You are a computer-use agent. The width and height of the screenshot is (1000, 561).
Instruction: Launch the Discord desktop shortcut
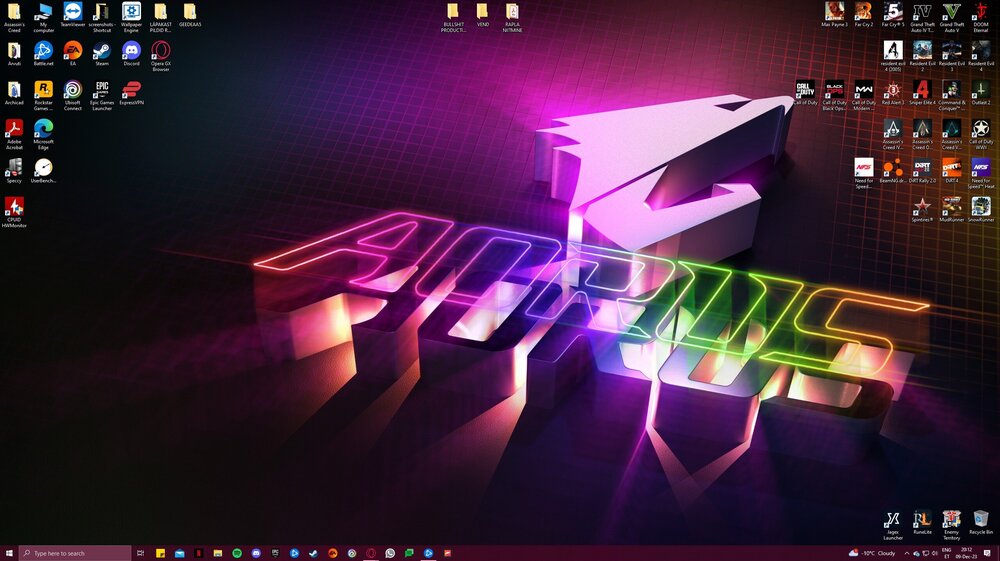131,54
